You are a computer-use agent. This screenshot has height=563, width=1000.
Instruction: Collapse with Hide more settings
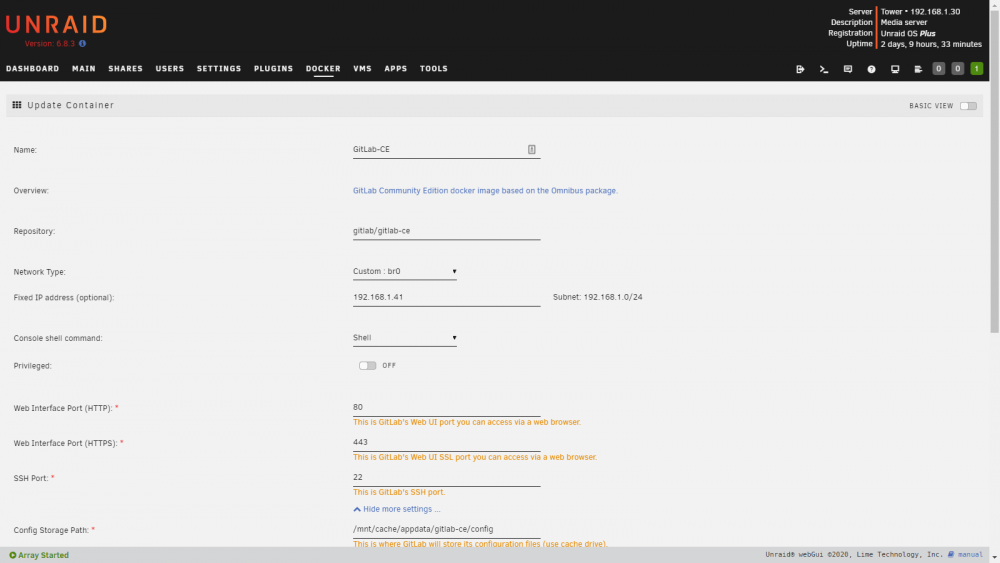pyautogui.click(x=397, y=509)
